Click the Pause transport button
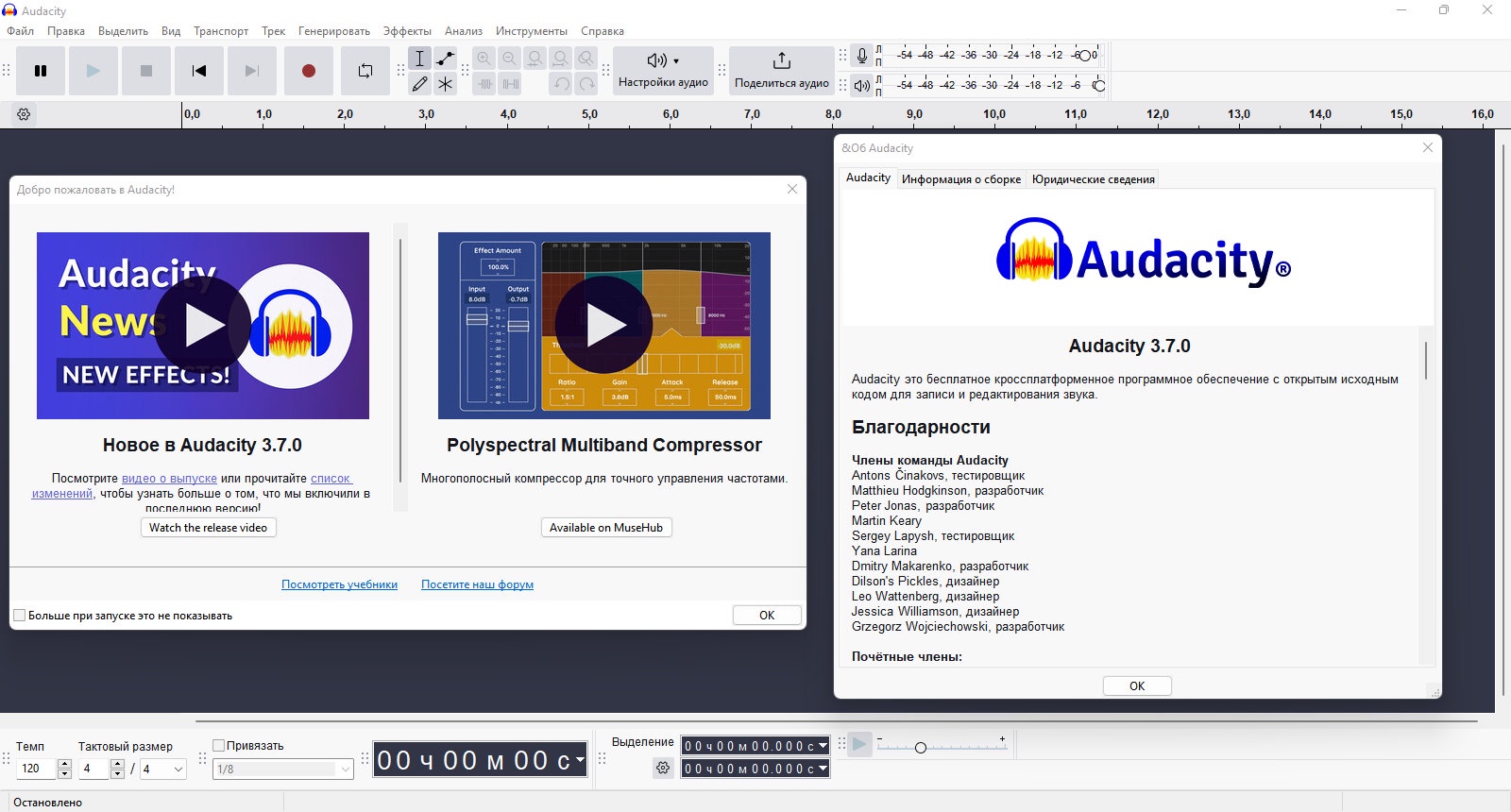The image size is (1511, 812). coord(41,71)
